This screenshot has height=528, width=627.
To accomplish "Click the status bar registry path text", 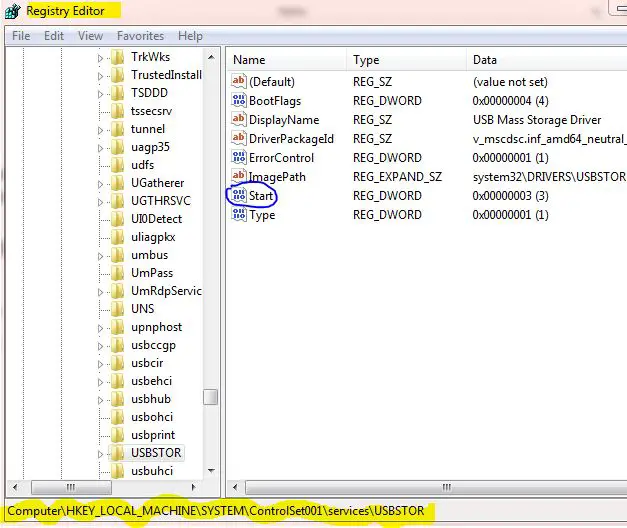I will tap(216, 511).
